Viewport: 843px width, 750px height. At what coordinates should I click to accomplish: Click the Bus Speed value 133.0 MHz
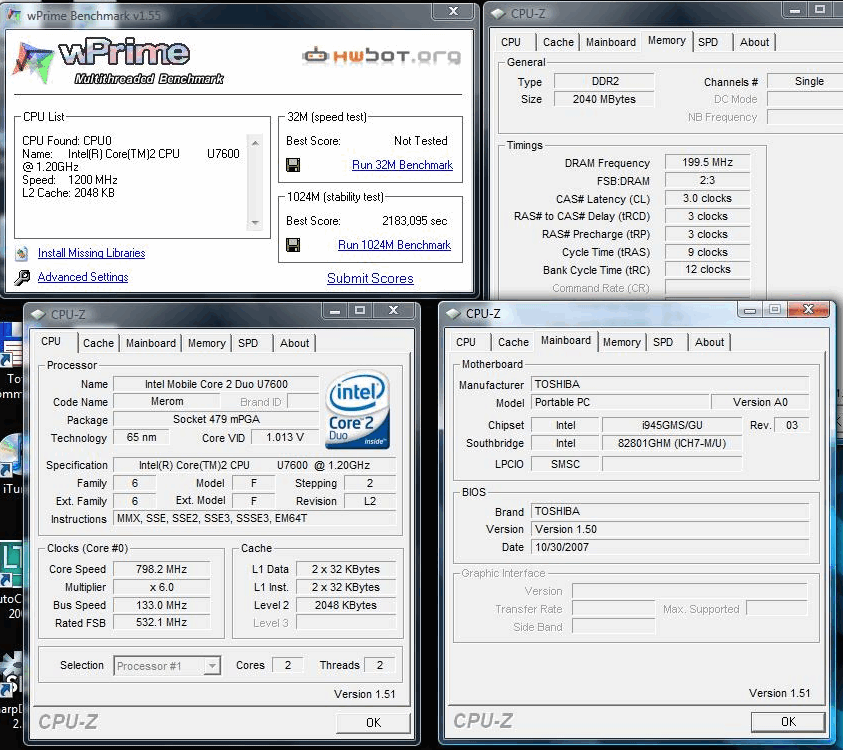click(x=161, y=605)
